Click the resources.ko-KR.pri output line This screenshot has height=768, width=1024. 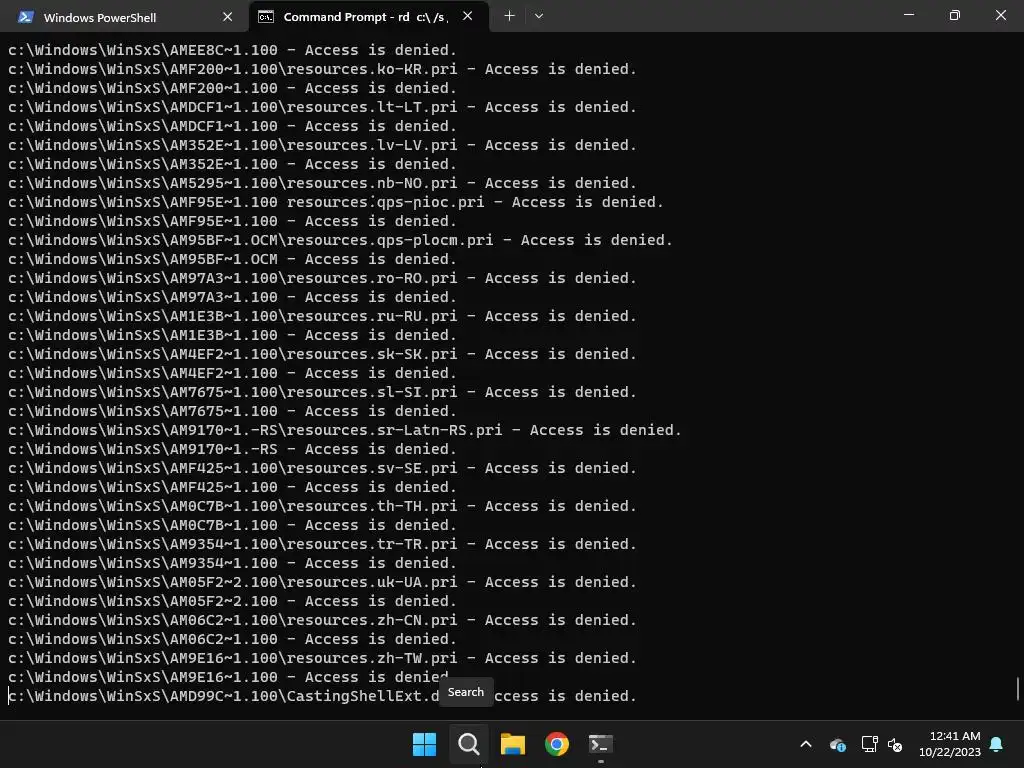(x=322, y=69)
